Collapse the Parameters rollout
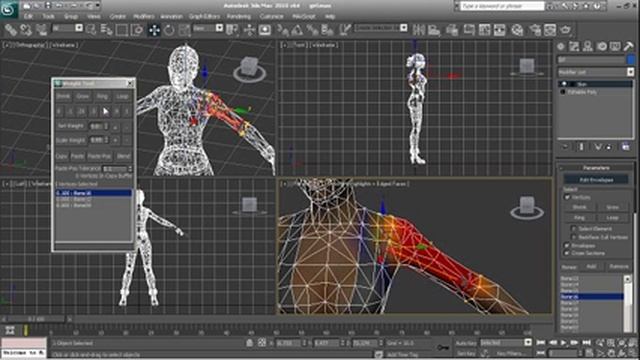This screenshot has height=360, width=640. pos(596,168)
